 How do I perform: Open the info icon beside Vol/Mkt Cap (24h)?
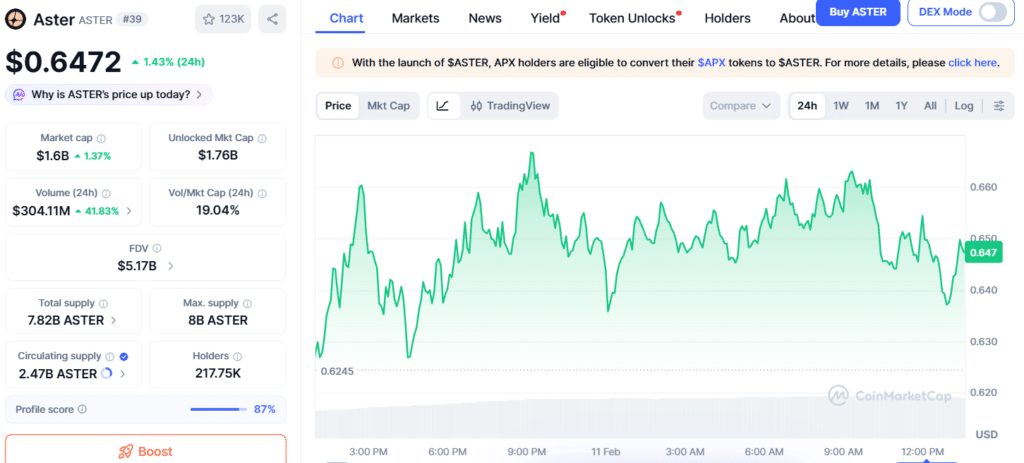click(x=262, y=193)
